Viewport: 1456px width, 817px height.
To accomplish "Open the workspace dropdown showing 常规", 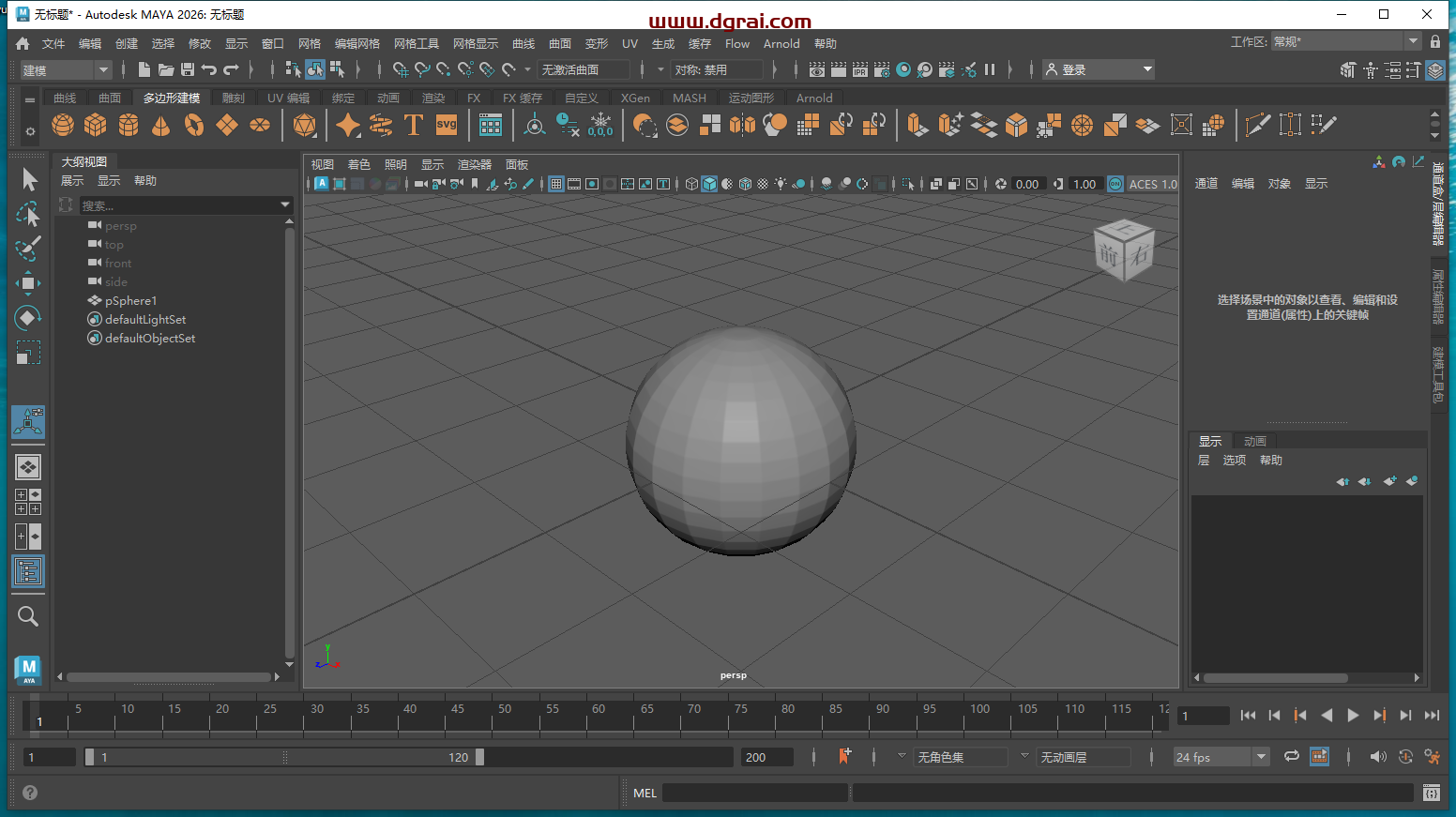I will coord(1345,41).
